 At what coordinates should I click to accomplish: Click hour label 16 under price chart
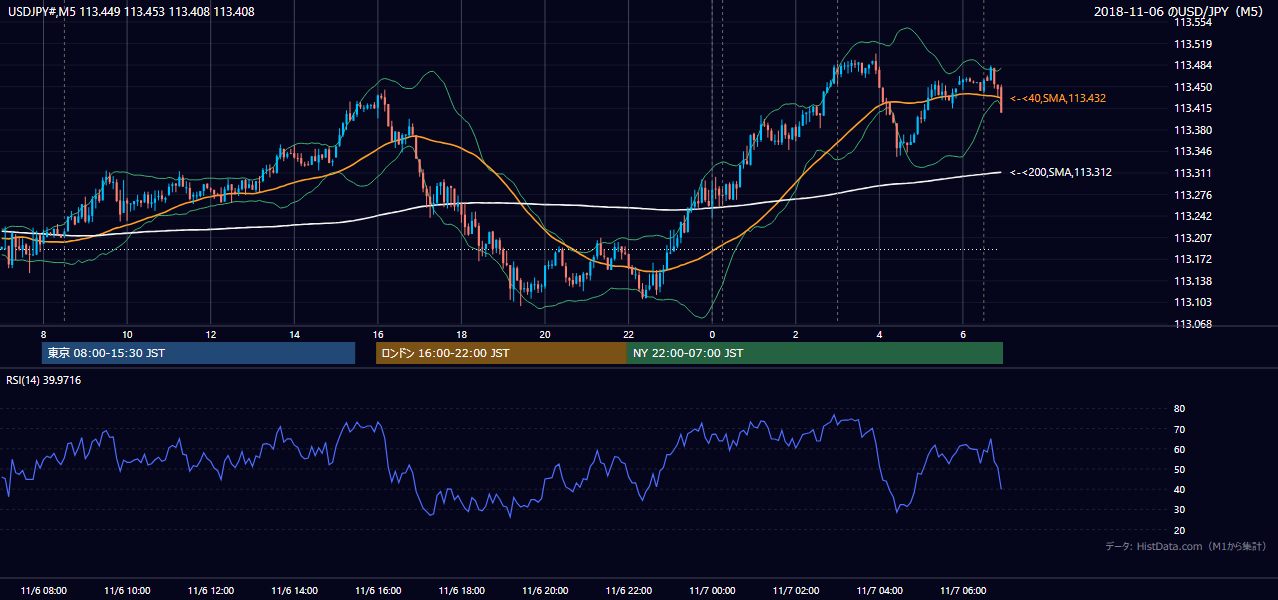point(378,333)
